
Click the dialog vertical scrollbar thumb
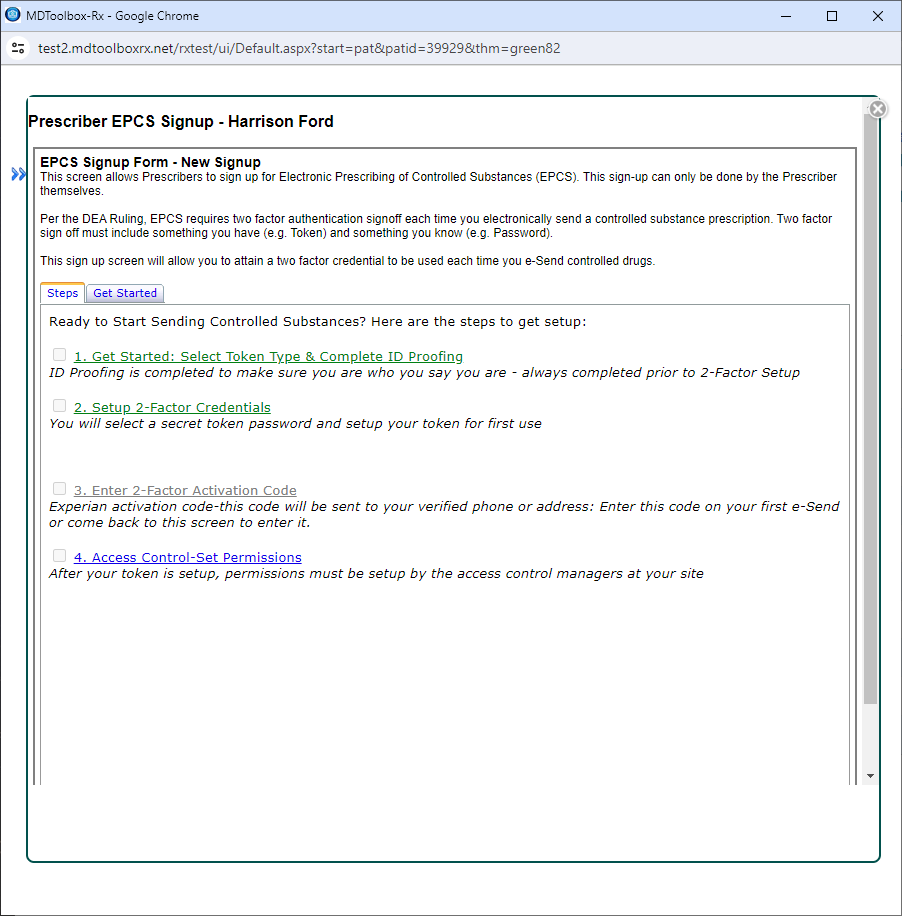[870, 409]
